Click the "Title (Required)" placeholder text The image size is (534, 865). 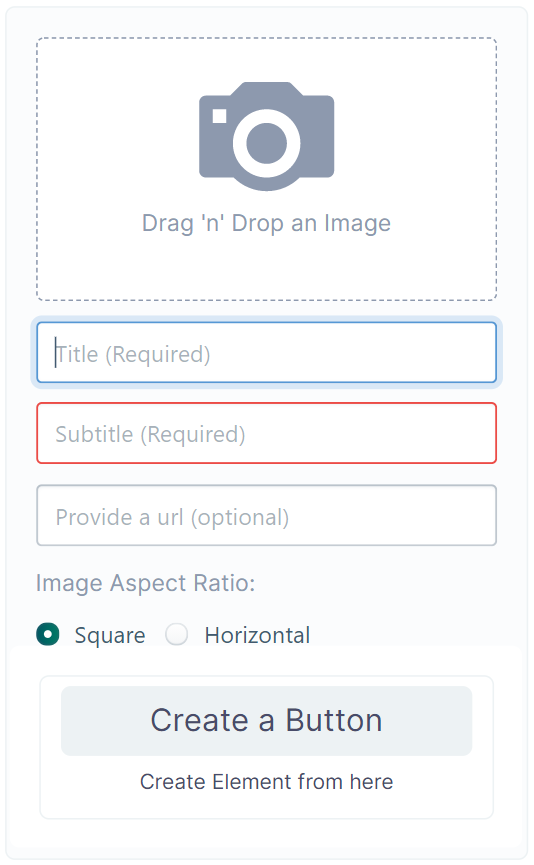pos(133,354)
